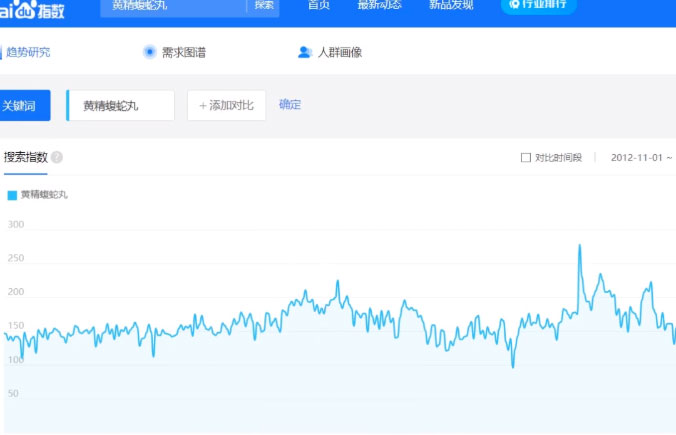The image size is (676, 435).
Task: Focus the top search box with 黄精蝮蛇丸
Action: [x=173, y=5]
